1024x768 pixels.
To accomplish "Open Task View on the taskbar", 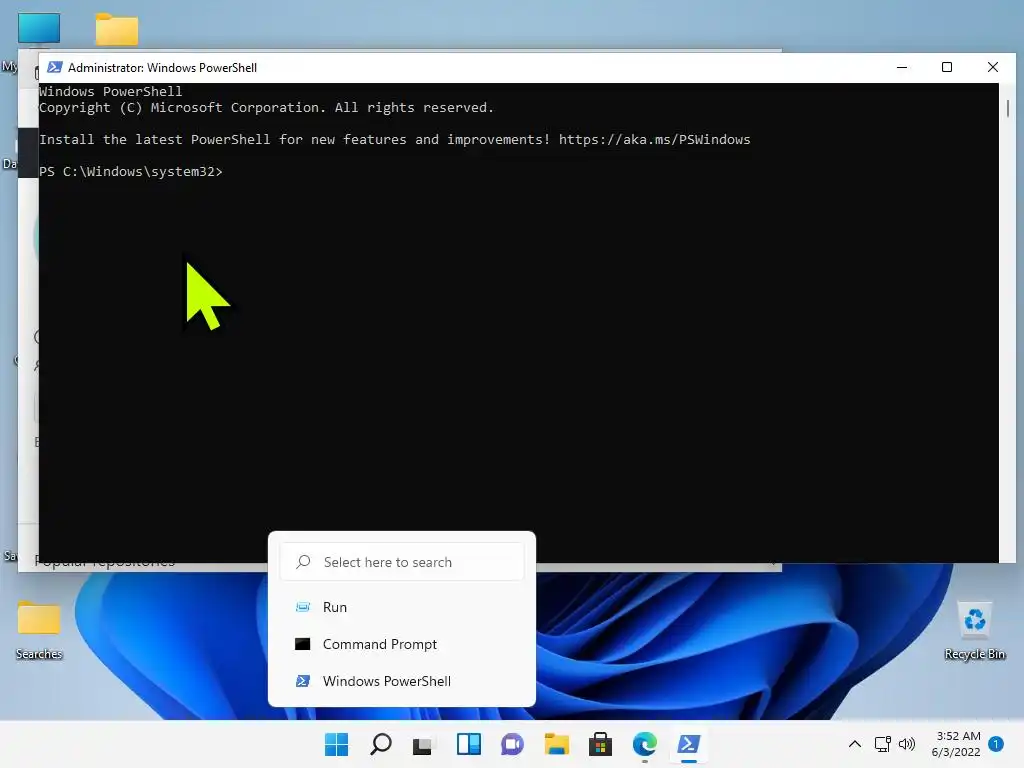I will click(x=423, y=744).
